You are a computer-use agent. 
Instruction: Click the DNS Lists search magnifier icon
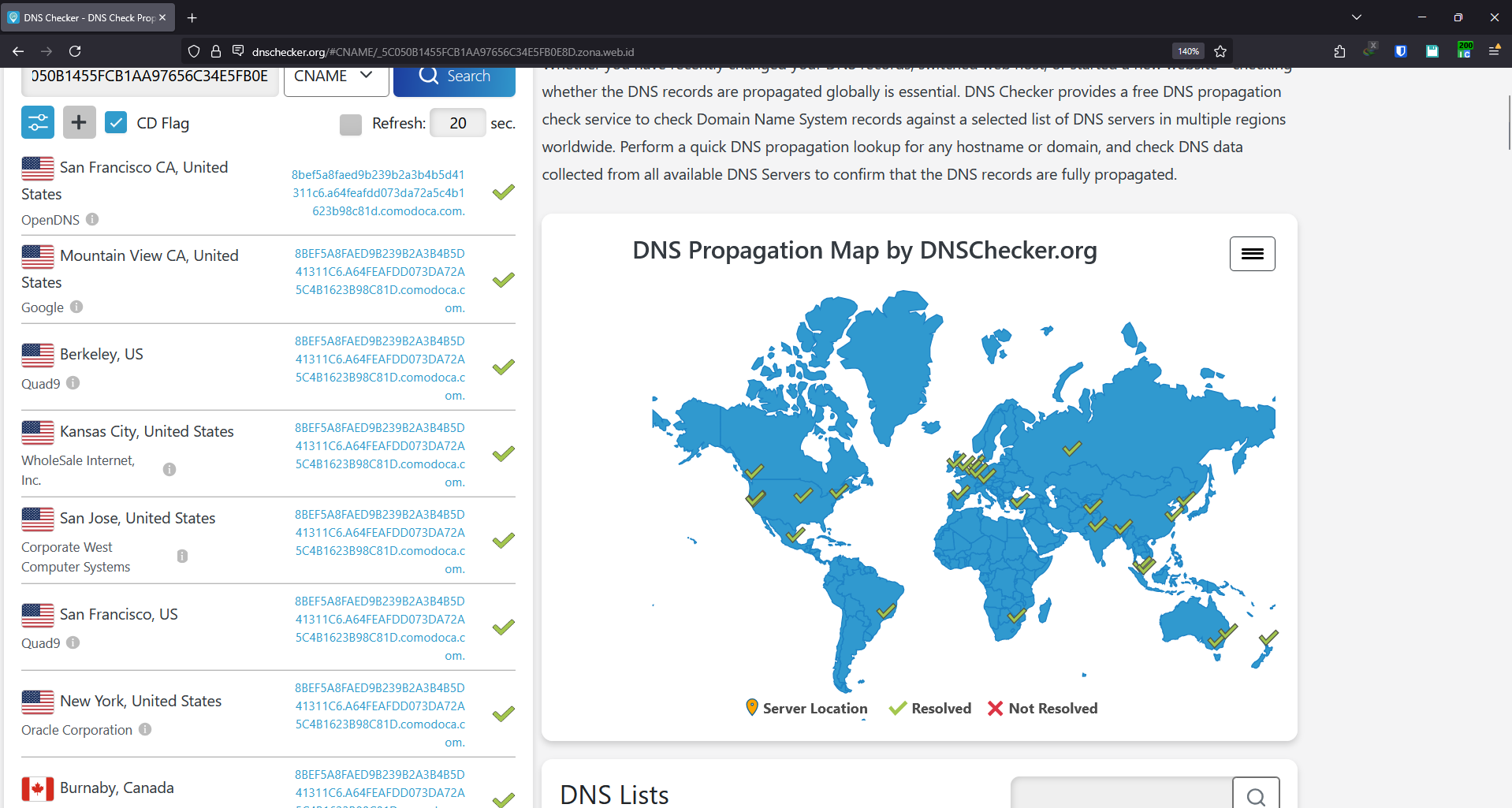[x=1256, y=795]
